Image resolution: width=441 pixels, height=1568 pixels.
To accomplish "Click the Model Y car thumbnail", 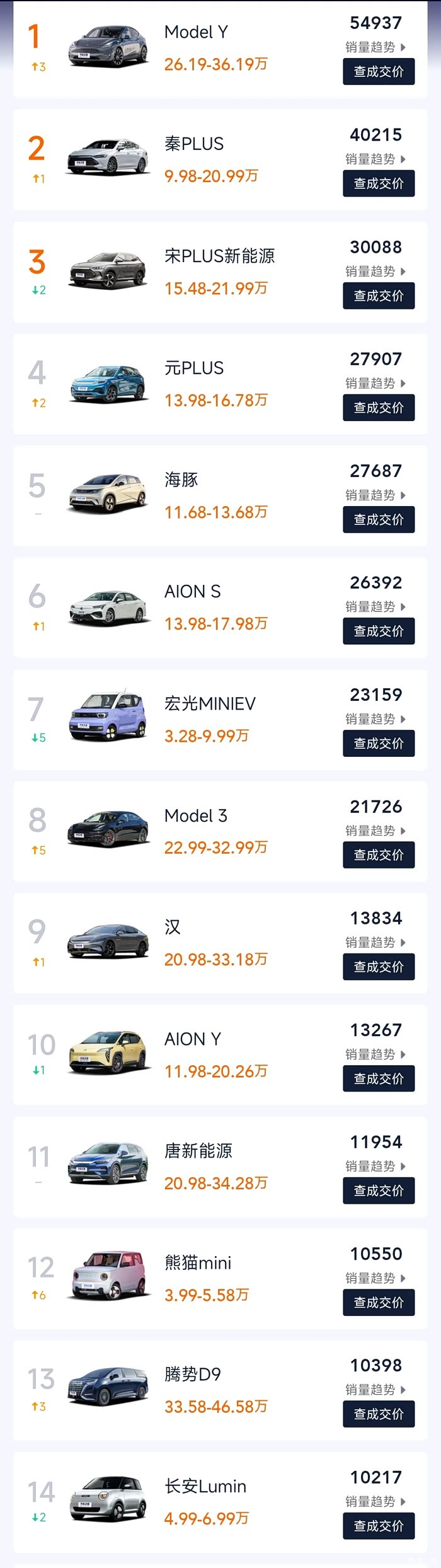I will coord(108,47).
